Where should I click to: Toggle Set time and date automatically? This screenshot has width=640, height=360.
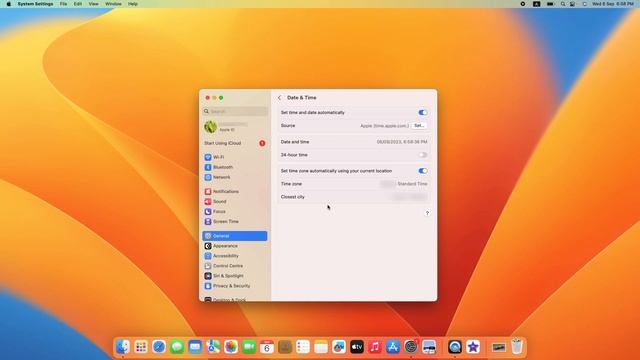(x=422, y=113)
